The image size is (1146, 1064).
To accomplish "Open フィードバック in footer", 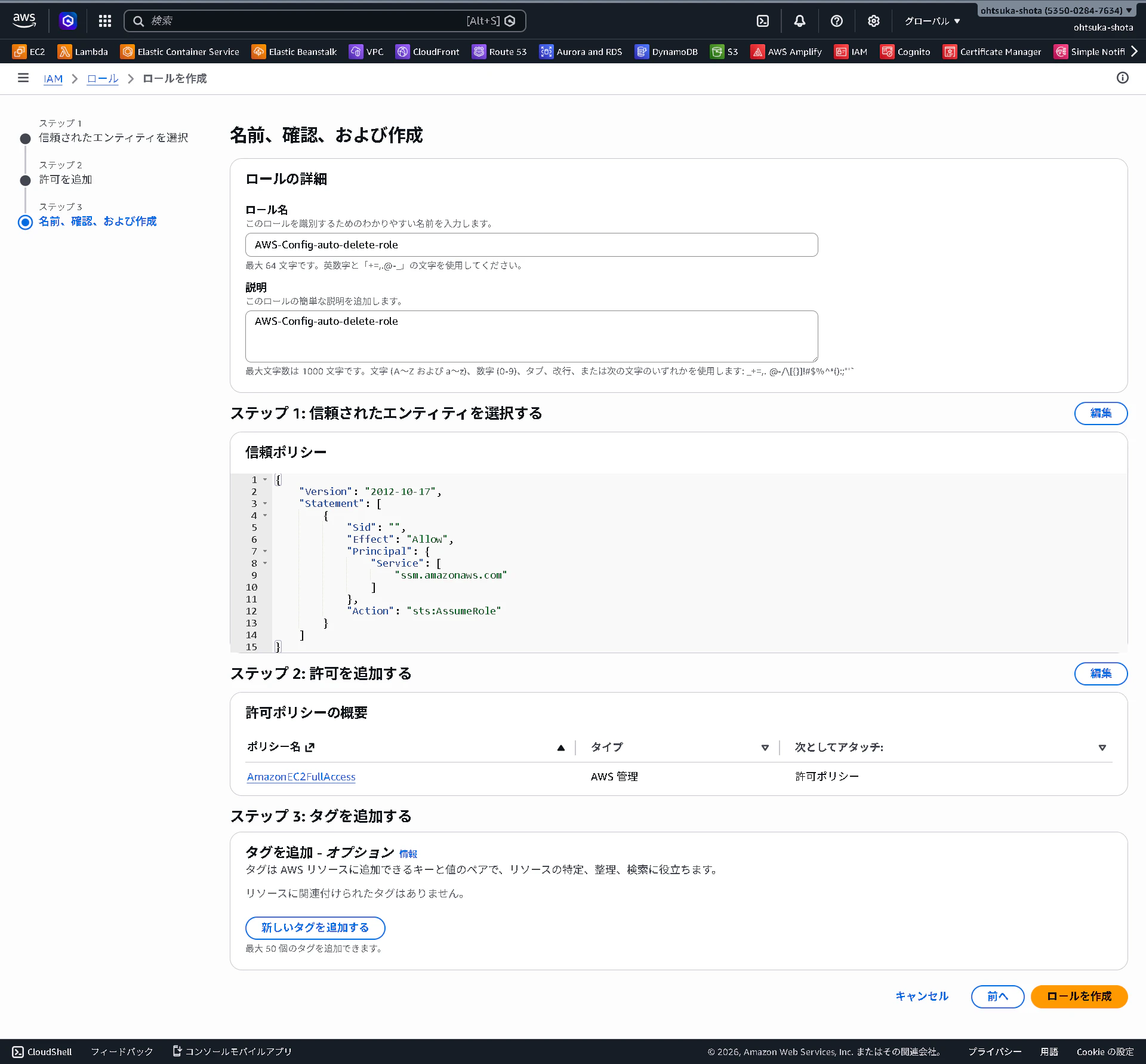I will 122,1052.
